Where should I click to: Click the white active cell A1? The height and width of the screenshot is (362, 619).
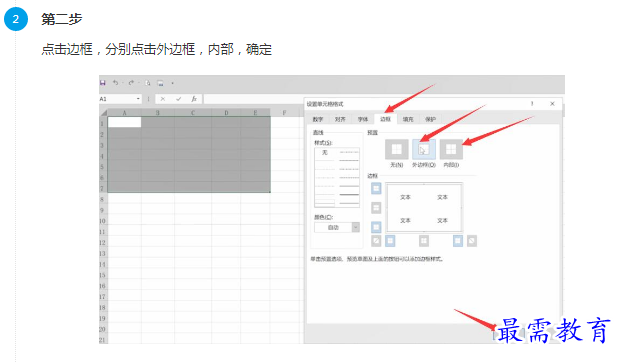(x=124, y=122)
